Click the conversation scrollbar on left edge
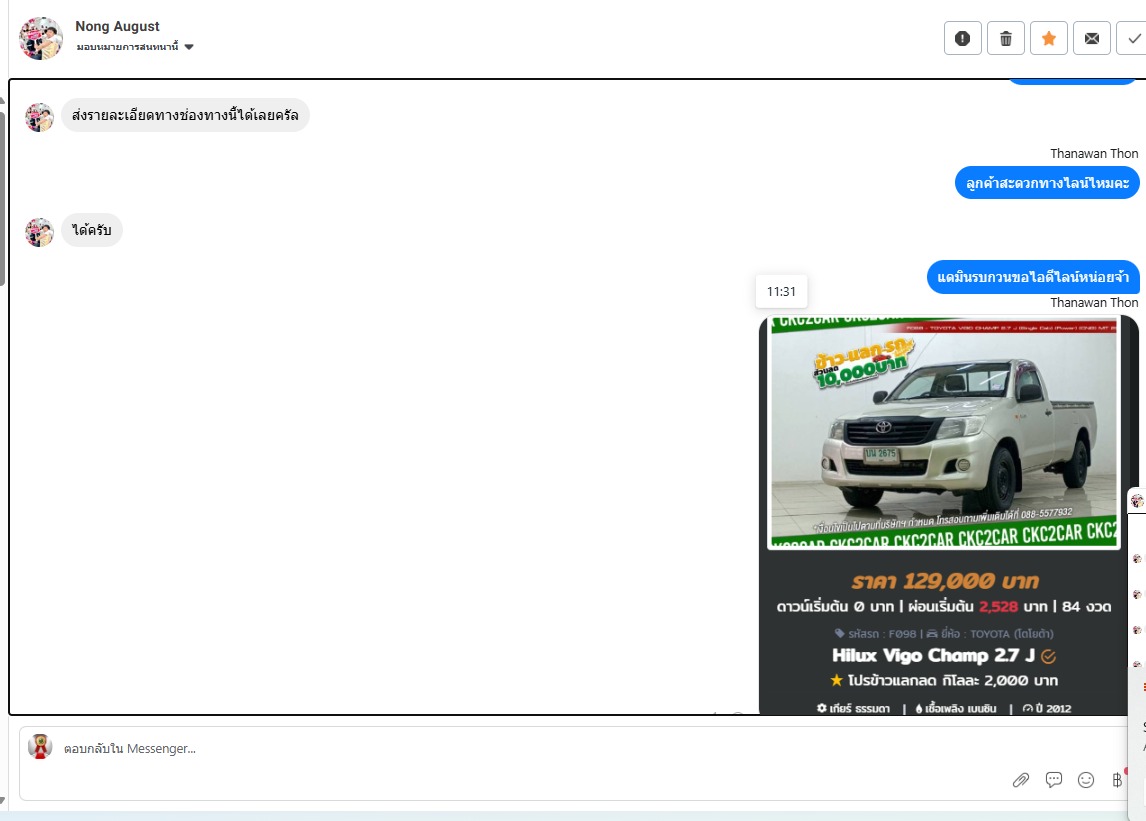The image size is (1146, 821). pyautogui.click(x=2, y=197)
